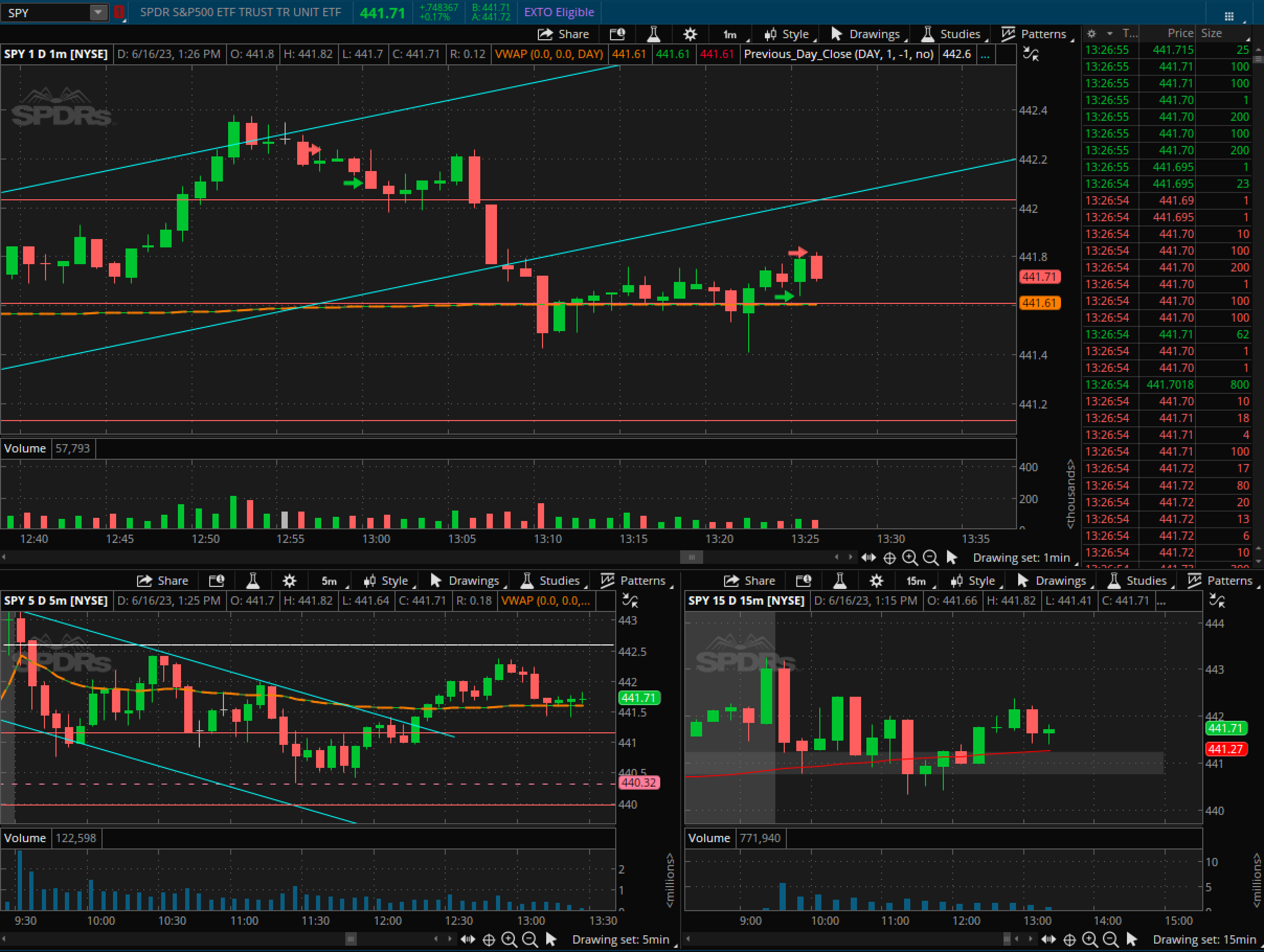1264x952 pixels.
Task: Zoom in on the 5m chart
Action: click(x=509, y=939)
